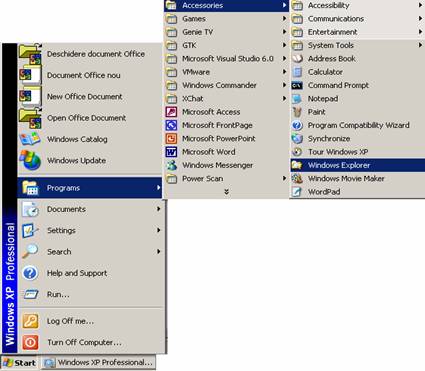Click the Windows Update globe icon
425x371 pixels.
coord(30,160)
